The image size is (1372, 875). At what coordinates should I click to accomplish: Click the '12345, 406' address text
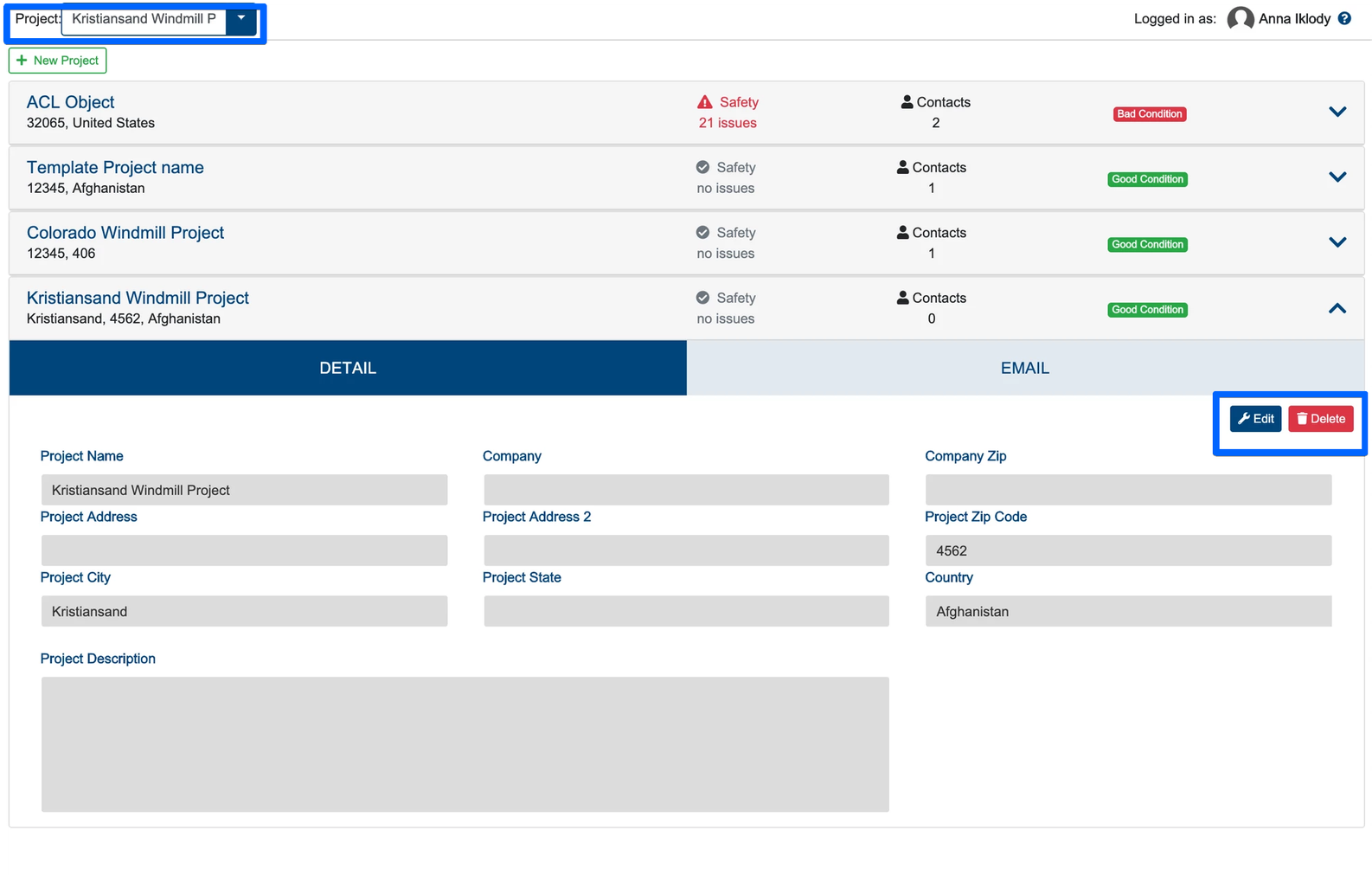[61, 254]
